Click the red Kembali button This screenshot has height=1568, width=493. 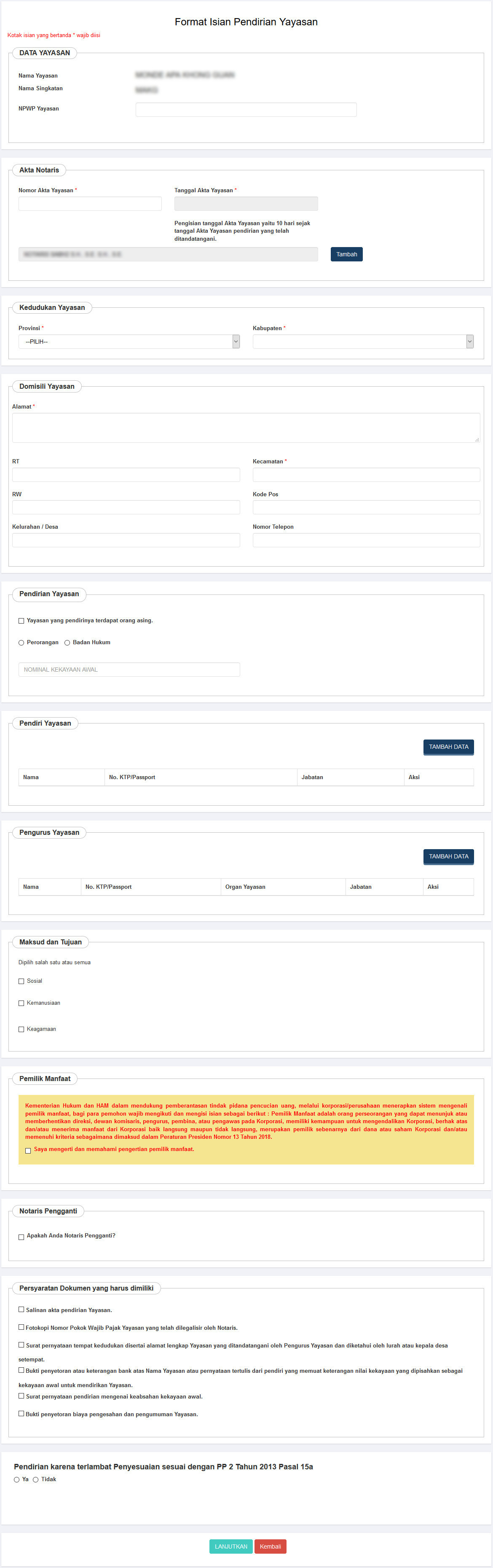(x=270, y=1546)
